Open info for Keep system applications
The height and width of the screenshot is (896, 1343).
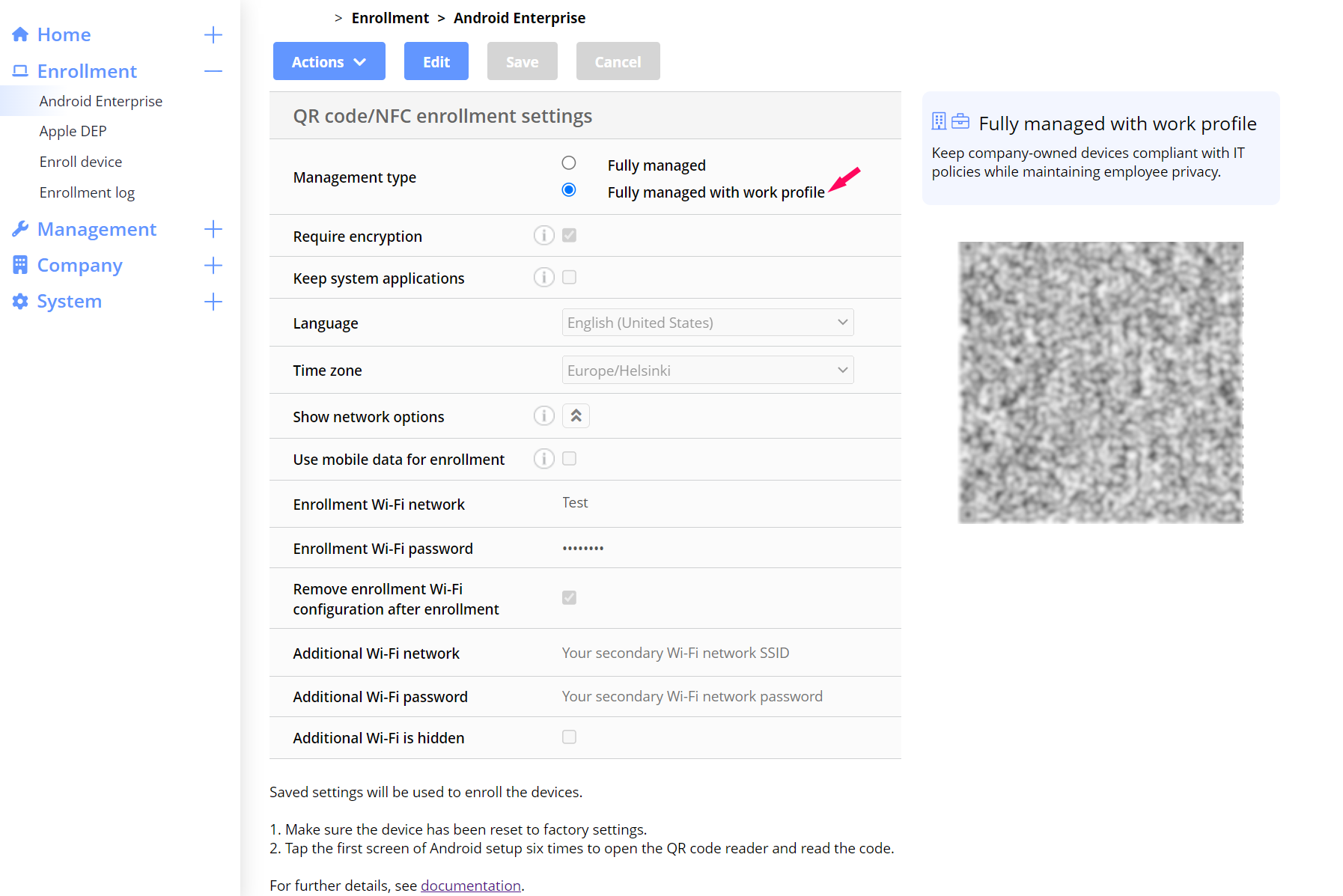(x=544, y=277)
